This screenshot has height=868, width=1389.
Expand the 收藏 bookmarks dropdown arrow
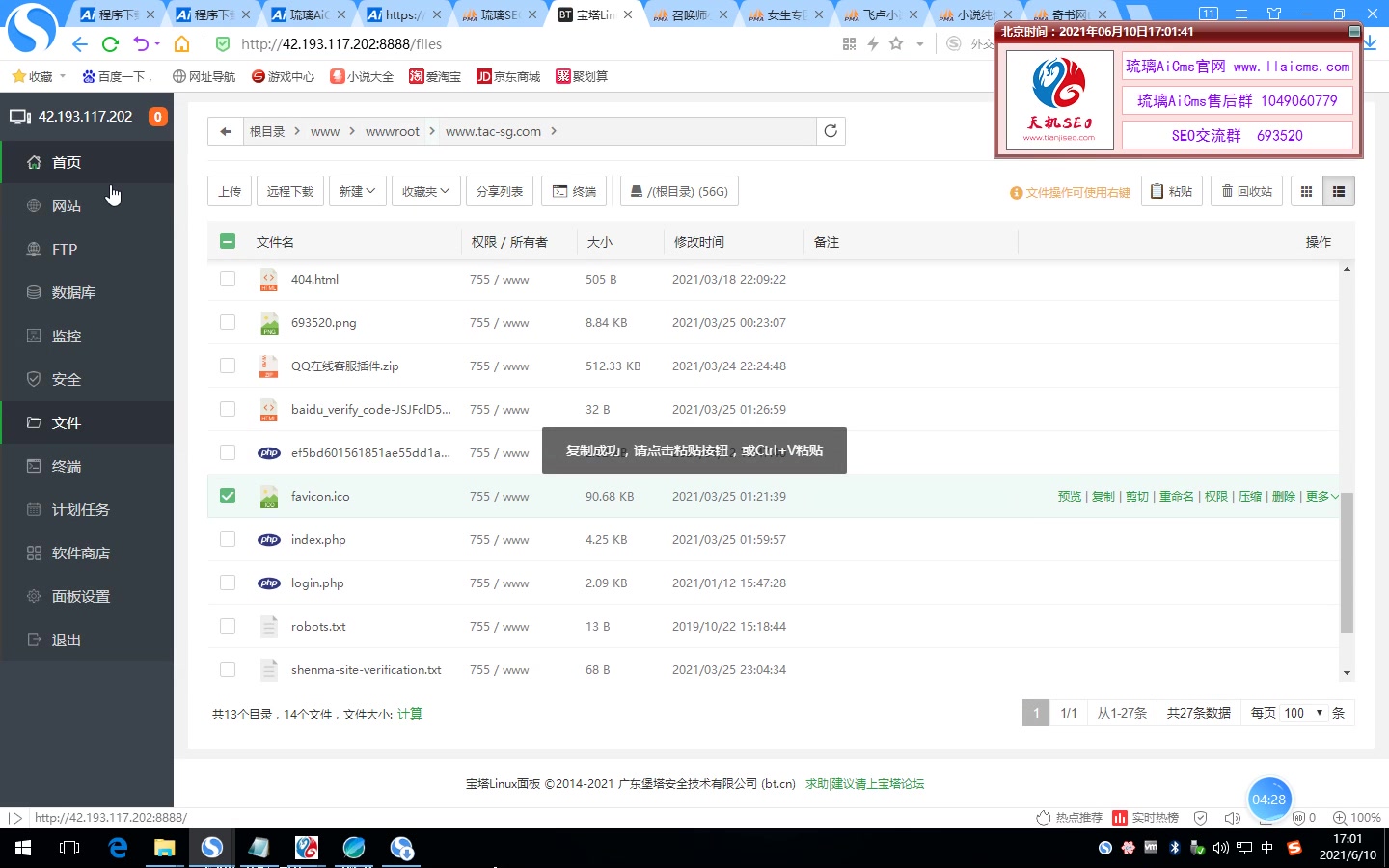click(63, 76)
